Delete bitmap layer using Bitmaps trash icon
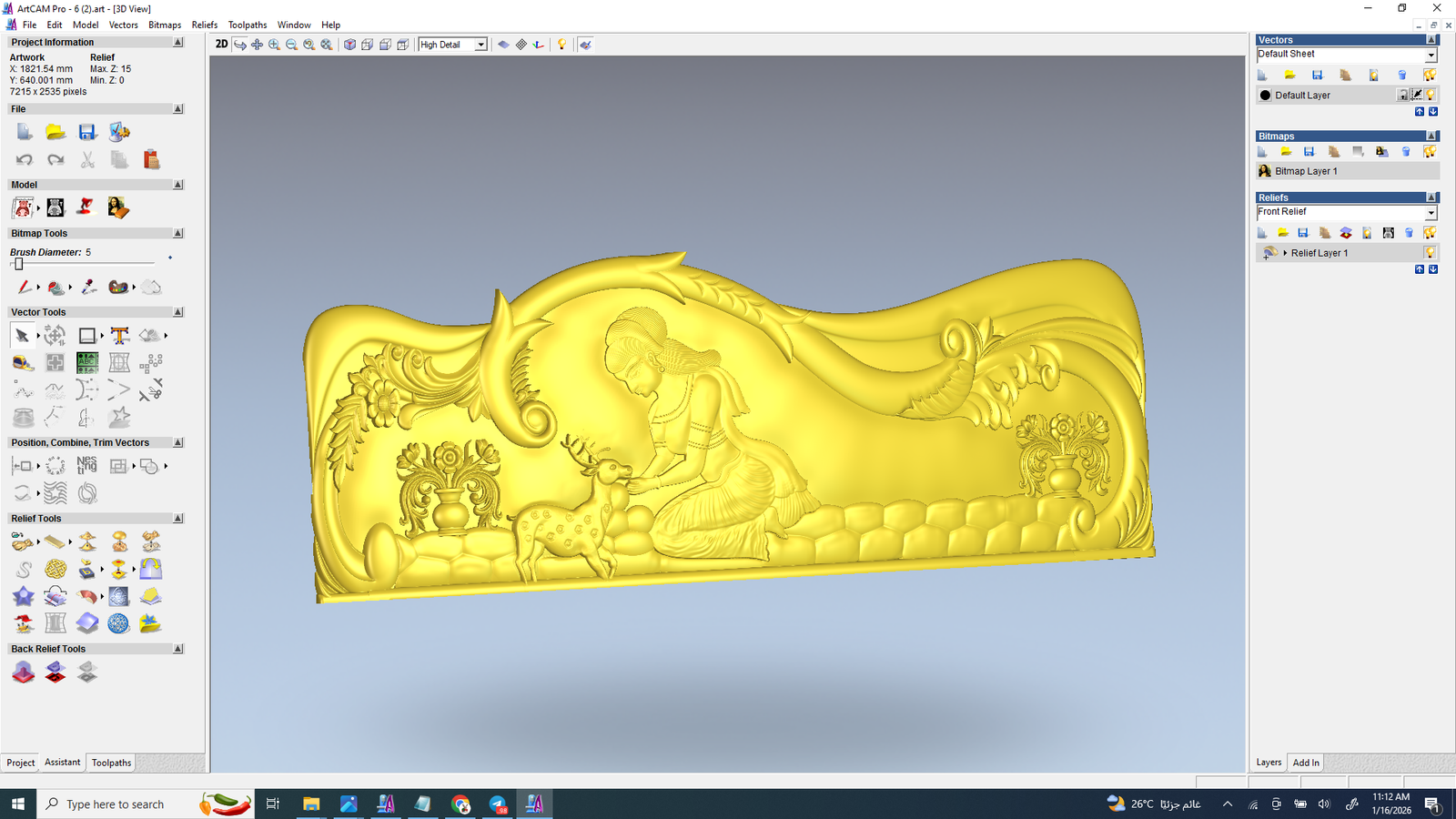The image size is (1456, 819). (x=1406, y=152)
